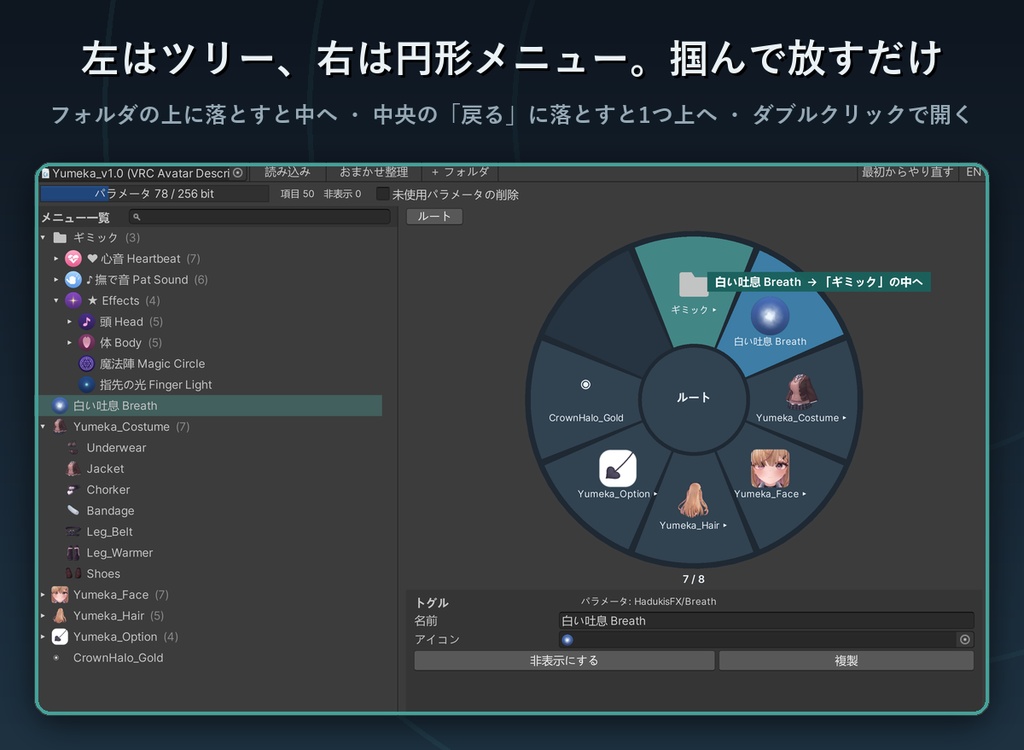This screenshot has width=1024, height=750.
Task: Collapse the Yumeka_Costume arrow
Action: 43,427
